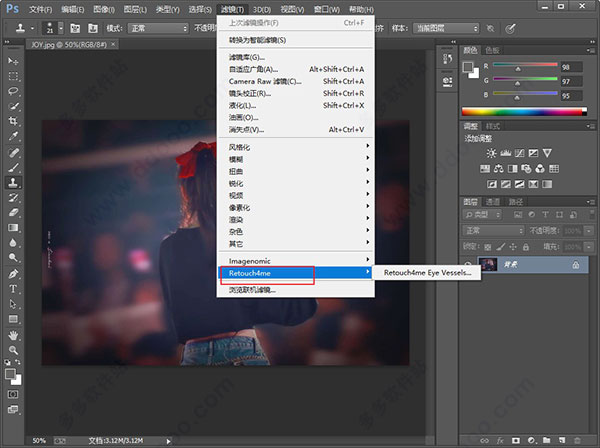This screenshot has height=448, width=600.
Task: Hide the 背景 layer using eye icon
Action: coord(468,265)
